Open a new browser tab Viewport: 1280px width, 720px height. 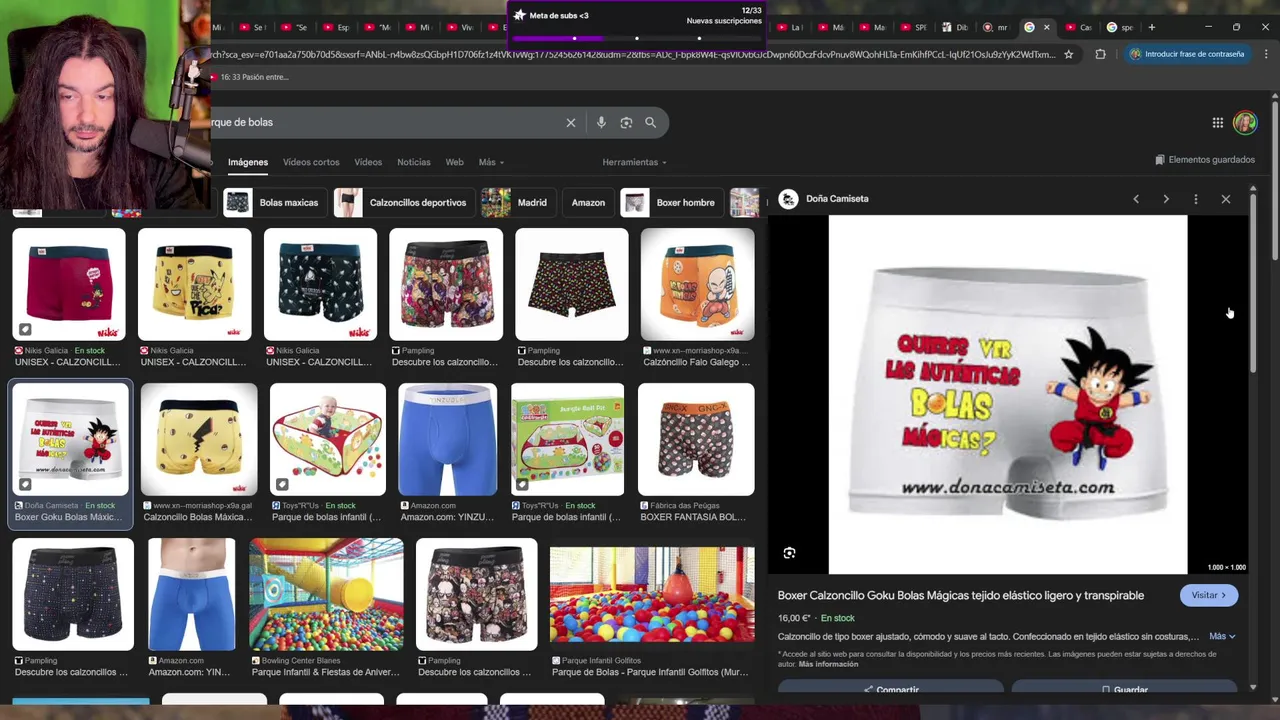pyautogui.click(x=1151, y=27)
